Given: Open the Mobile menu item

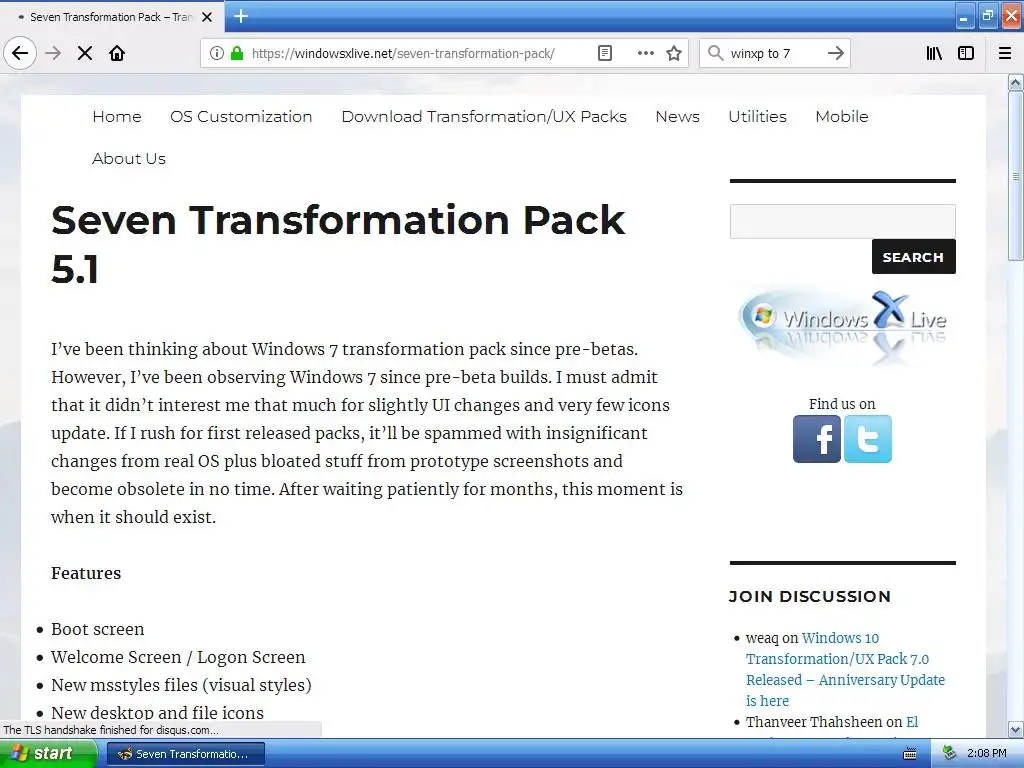Looking at the screenshot, I should click(842, 116).
